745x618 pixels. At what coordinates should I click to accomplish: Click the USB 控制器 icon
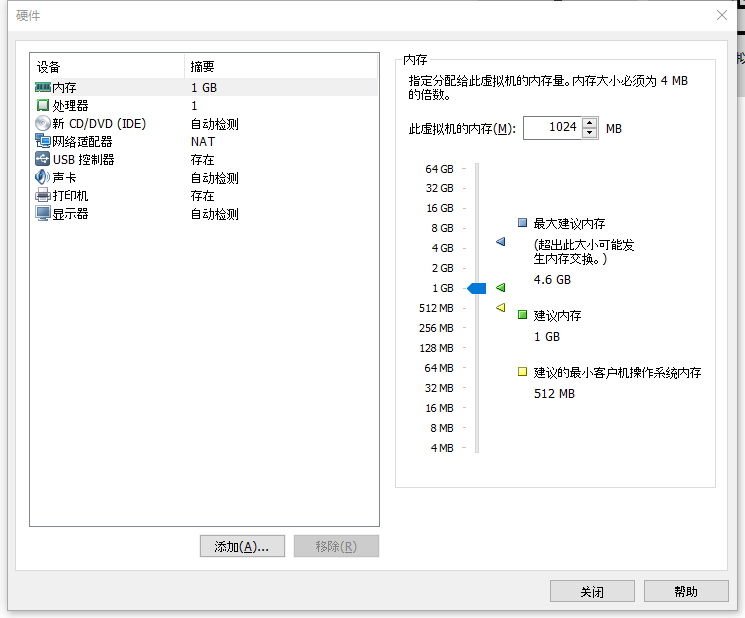(x=43, y=159)
